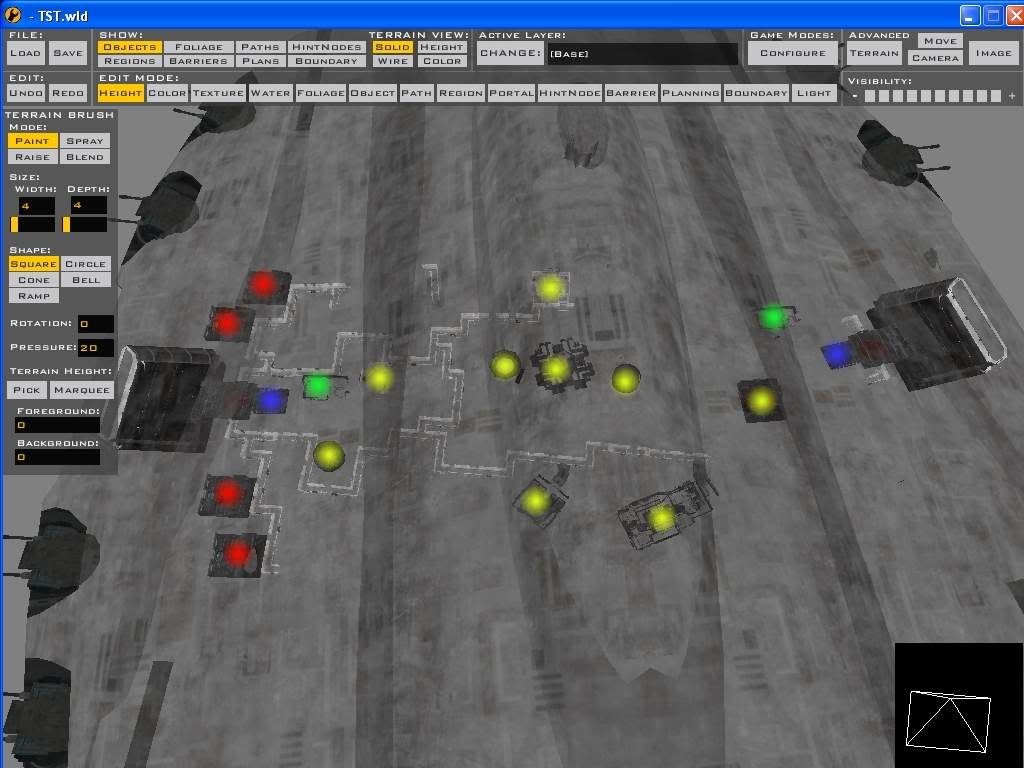Image resolution: width=1024 pixels, height=768 pixels.
Task: Toggle Barriers visibility in Show panel
Action: [x=199, y=61]
